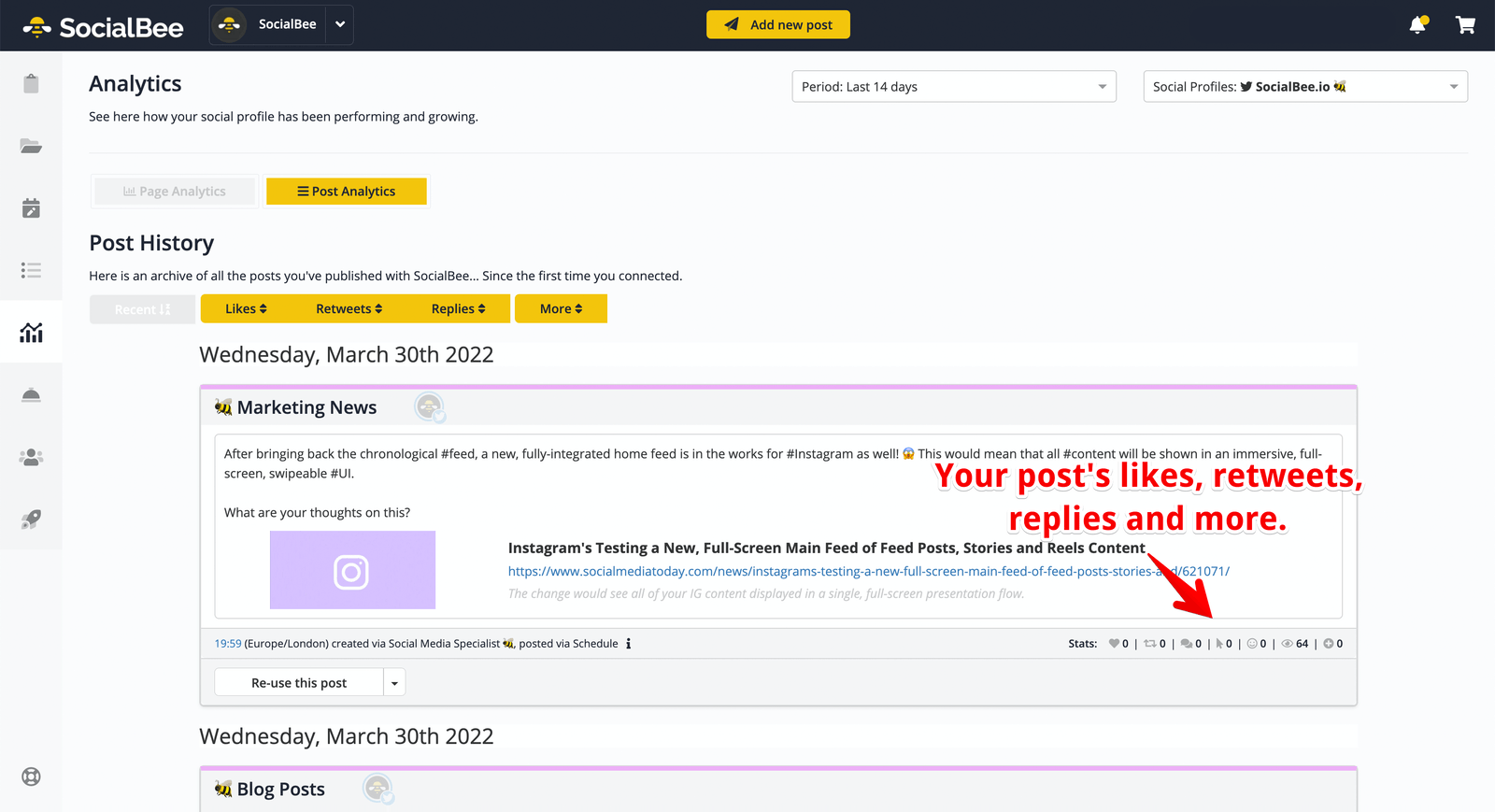Viewport: 1495px width, 812px height.
Task: Open the life-ring help icon
Action: (31, 776)
